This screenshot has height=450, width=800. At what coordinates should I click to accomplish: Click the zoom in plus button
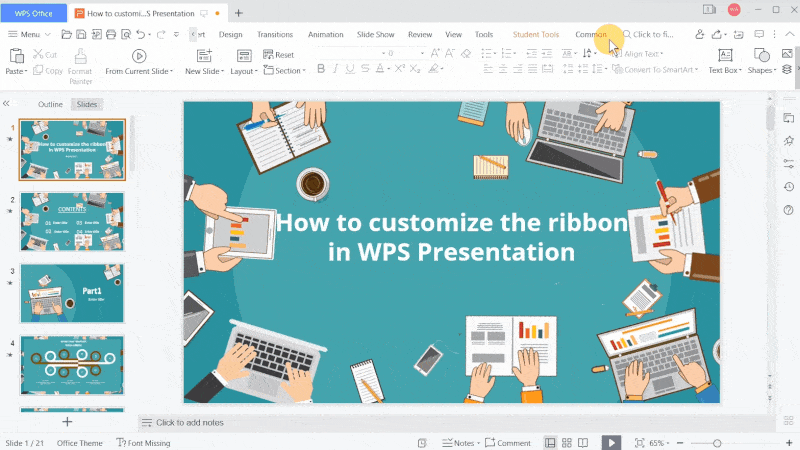pyautogui.click(x=789, y=443)
